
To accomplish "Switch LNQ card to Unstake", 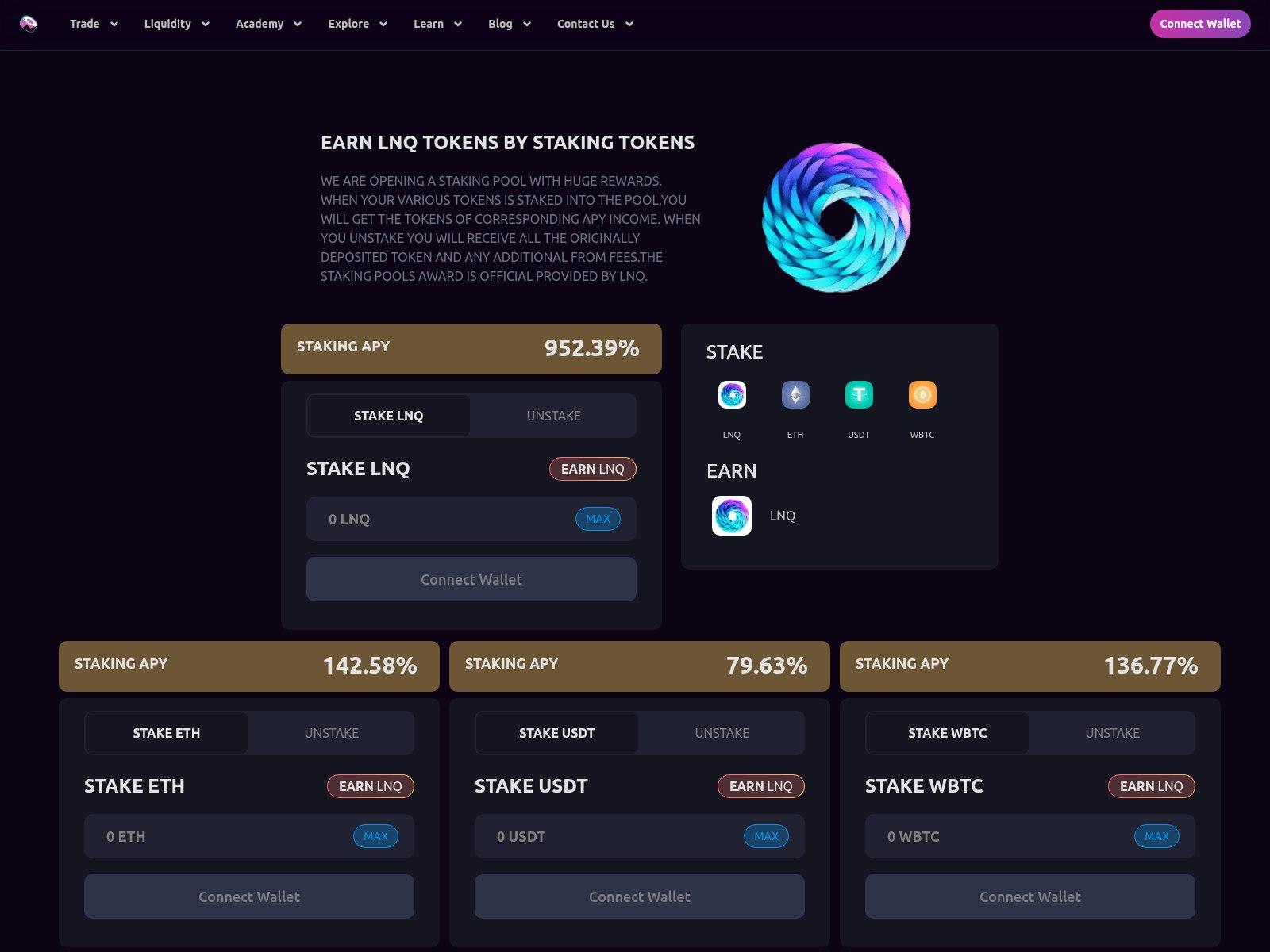I will coord(554,416).
